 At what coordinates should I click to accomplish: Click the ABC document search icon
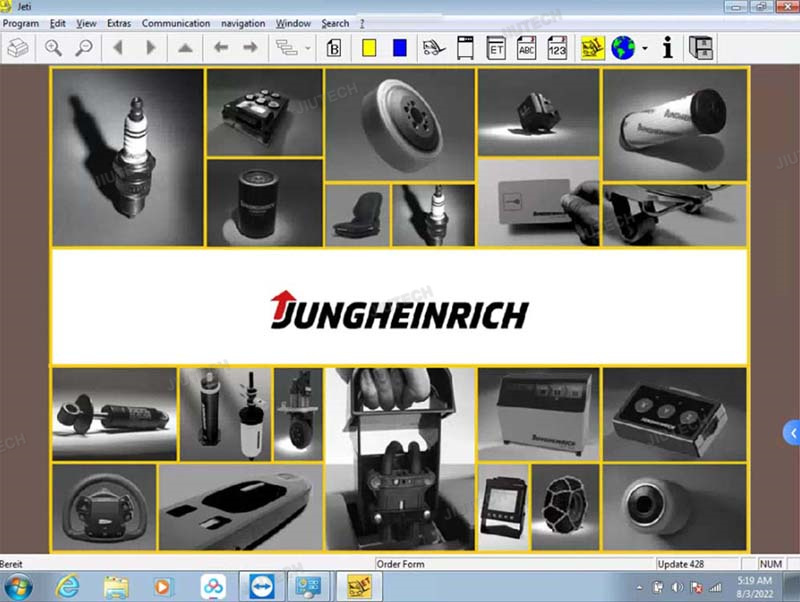pos(527,47)
